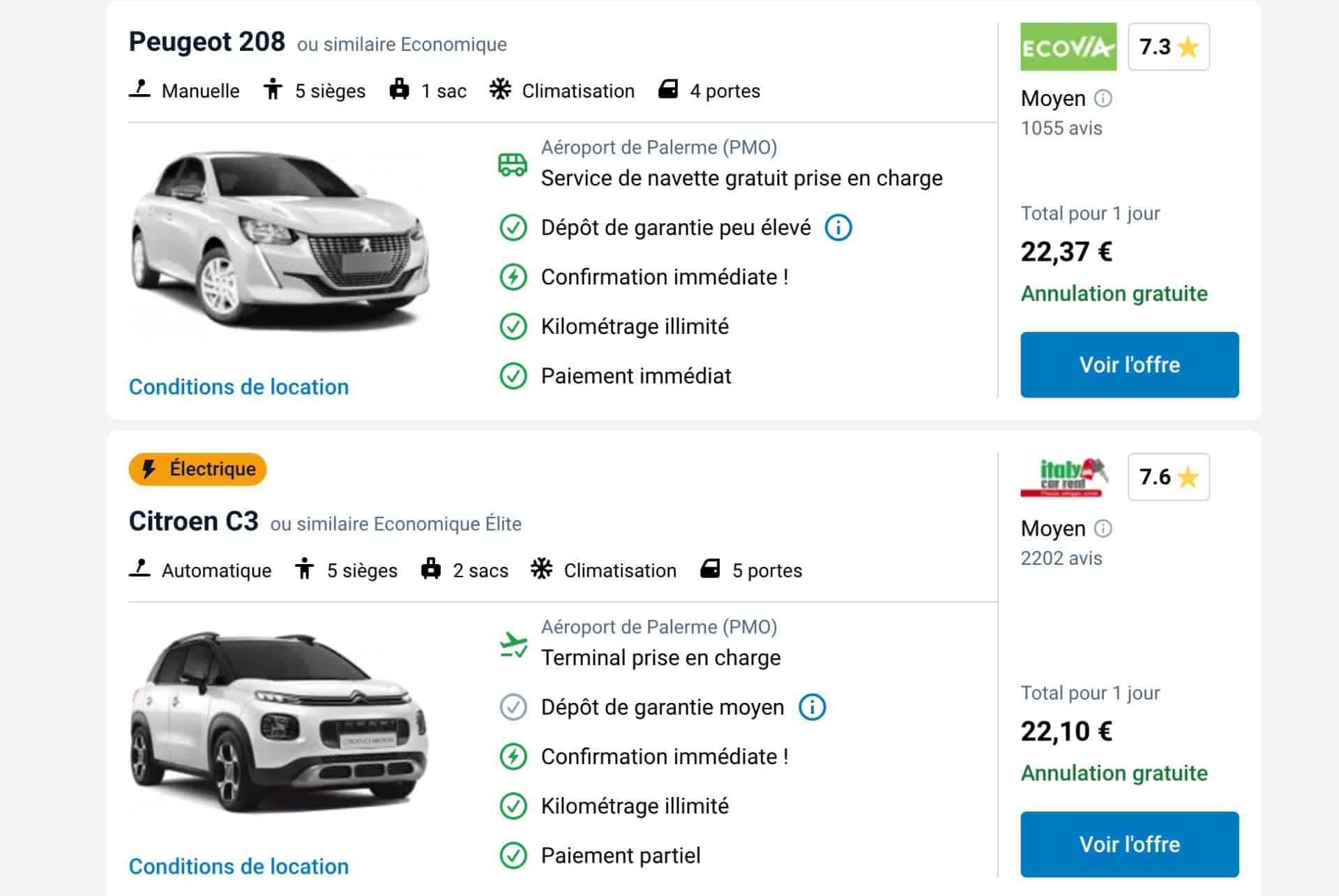Open Voir l'offre for Citroen C3
This screenshot has width=1339, height=896.
click(1129, 844)
